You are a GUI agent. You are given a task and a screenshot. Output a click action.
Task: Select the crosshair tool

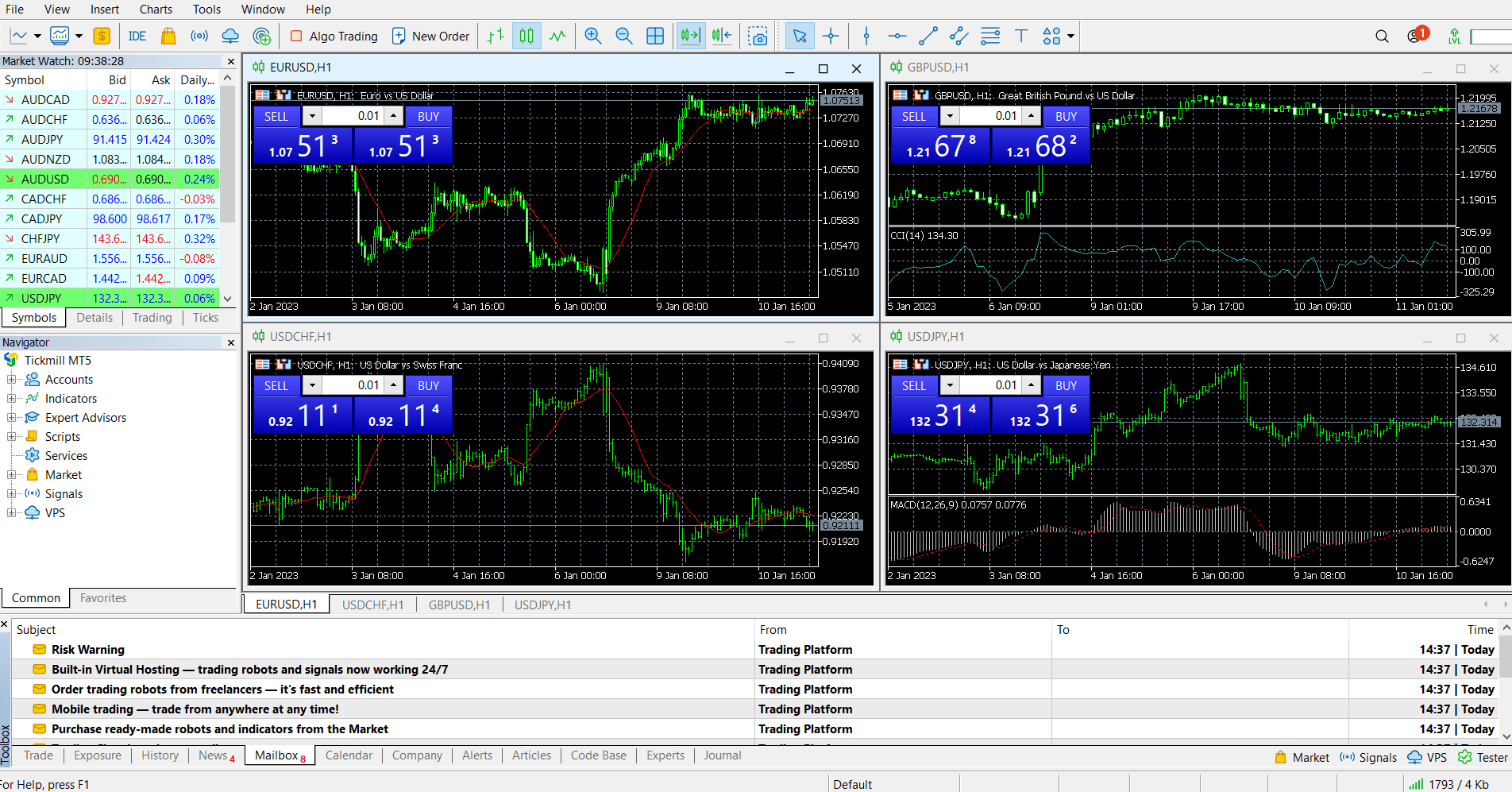coord(831,37)
